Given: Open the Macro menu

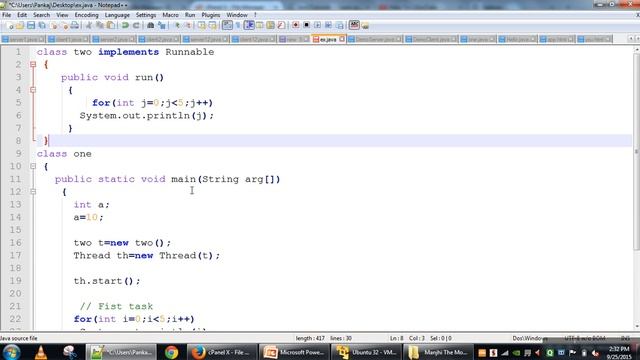Looking at the screenshot, I should click(x=170, y=15).
